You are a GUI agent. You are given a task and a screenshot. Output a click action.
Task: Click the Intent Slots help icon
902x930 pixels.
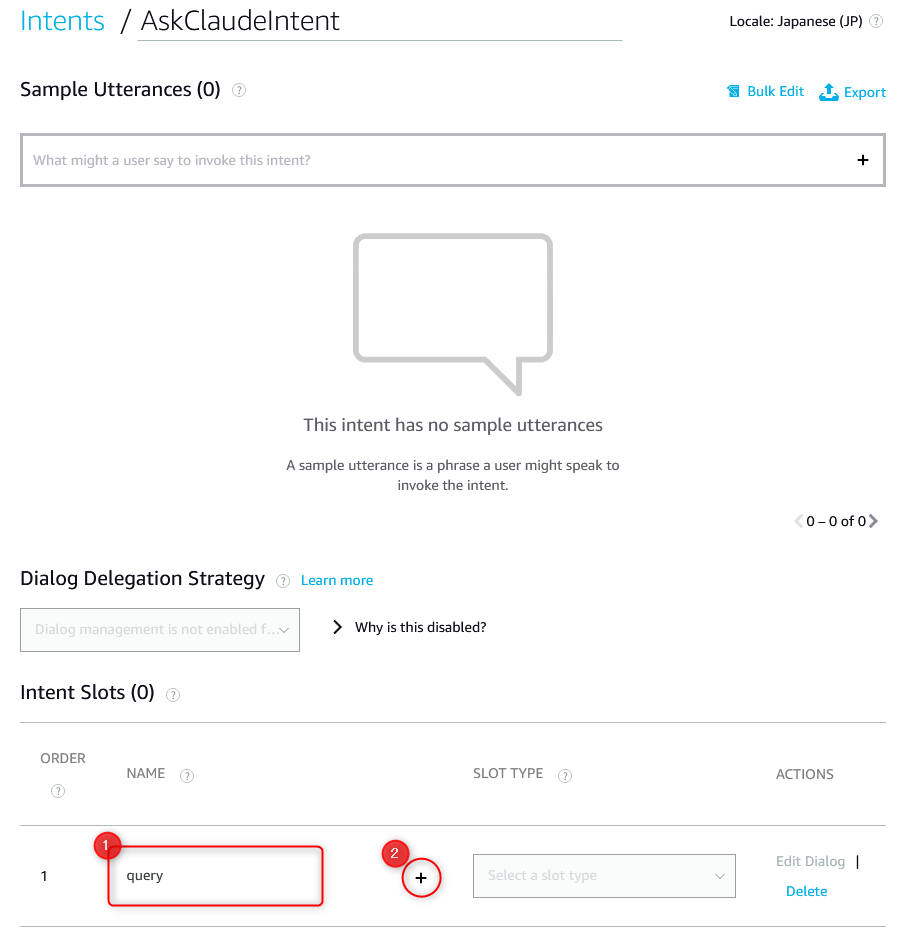click(x=172, y=694)
